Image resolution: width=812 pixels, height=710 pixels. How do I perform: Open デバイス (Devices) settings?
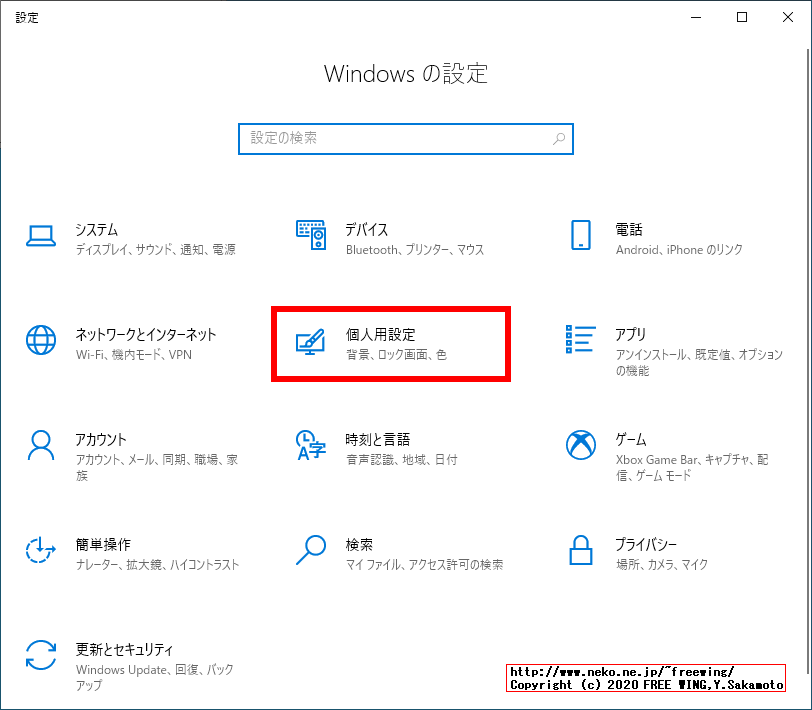click(390, 238)
